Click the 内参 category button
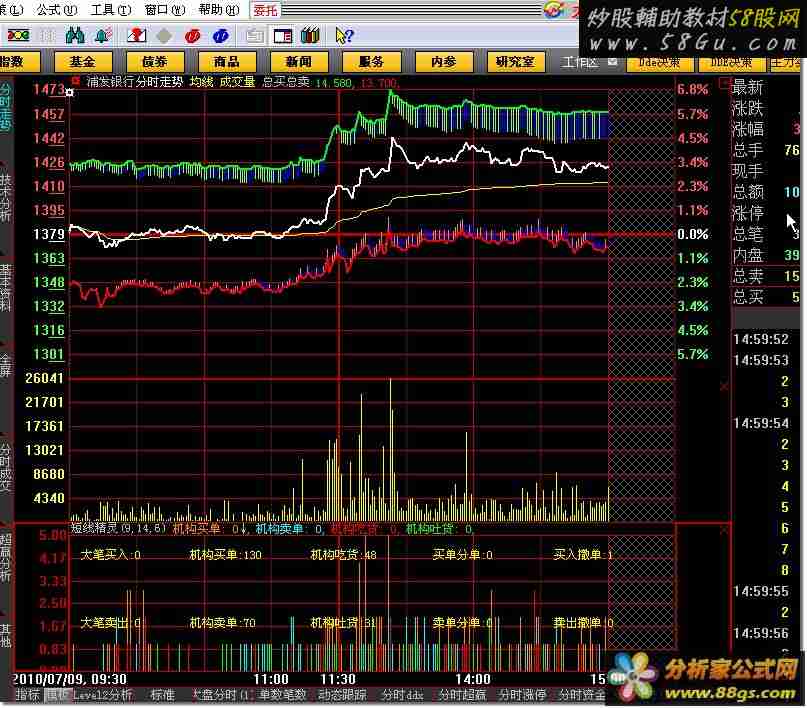This screenshot has height=708, width=807. (444, 62)
